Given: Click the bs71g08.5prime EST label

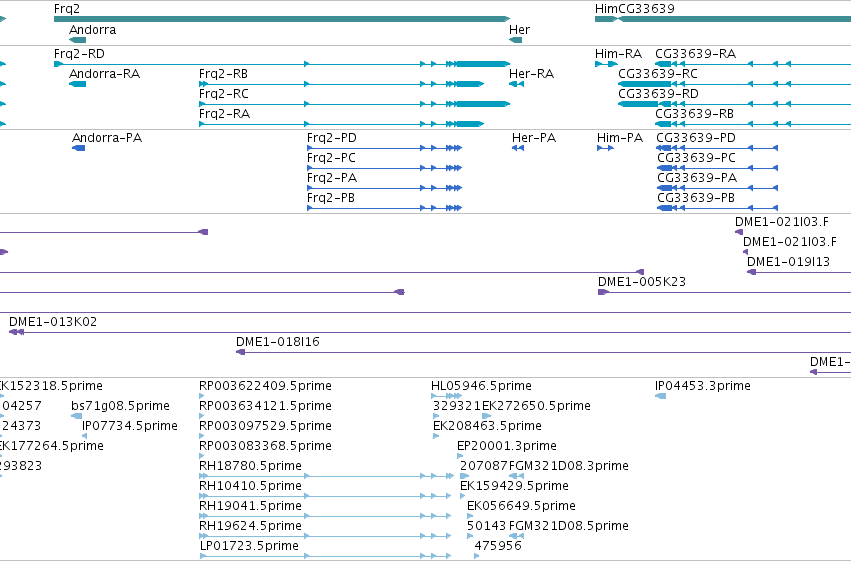Looking at the screenshot, I should (x=120, y=406).
